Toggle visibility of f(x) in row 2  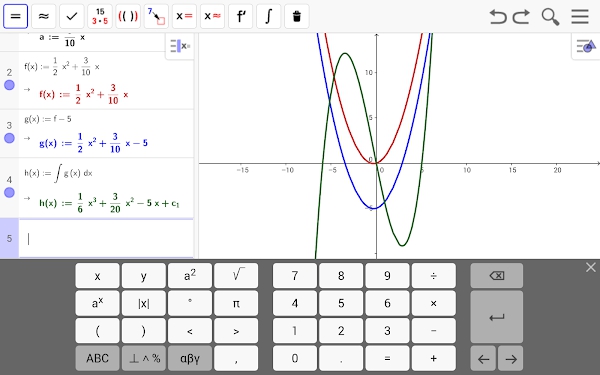pos(9,85)
